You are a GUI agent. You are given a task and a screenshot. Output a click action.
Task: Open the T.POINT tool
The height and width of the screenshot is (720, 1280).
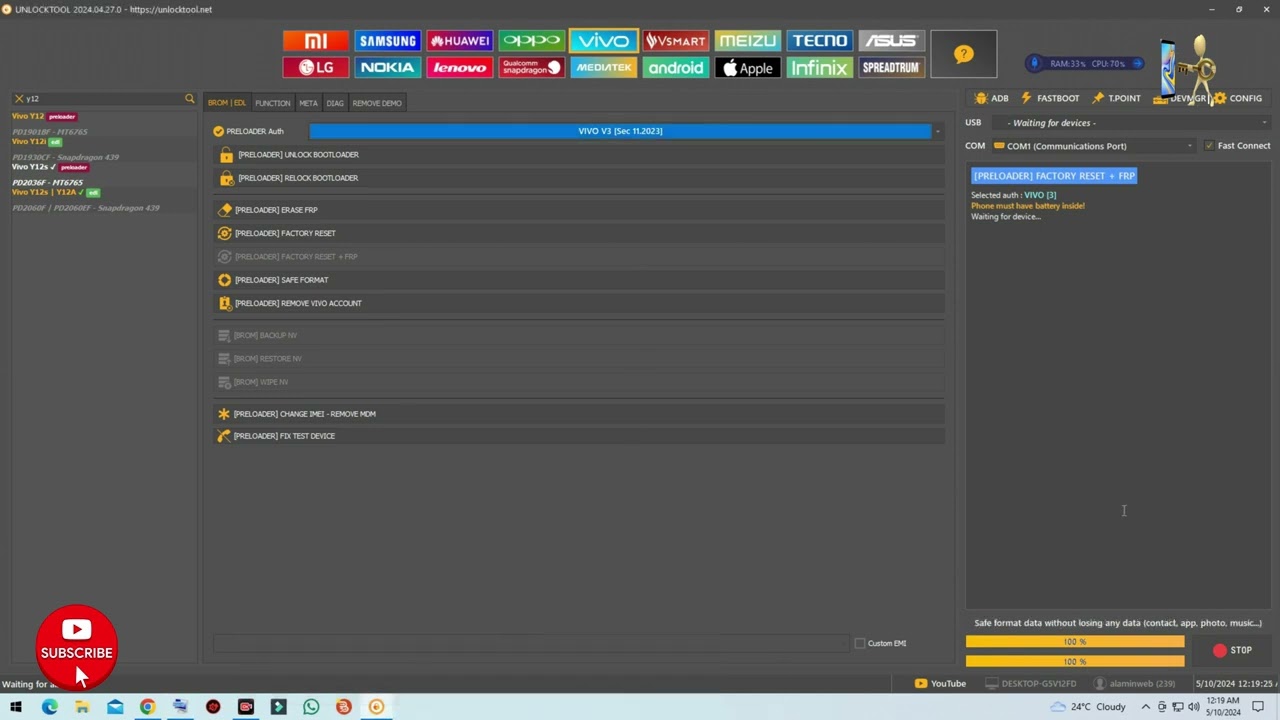(x=1116, y=98)
